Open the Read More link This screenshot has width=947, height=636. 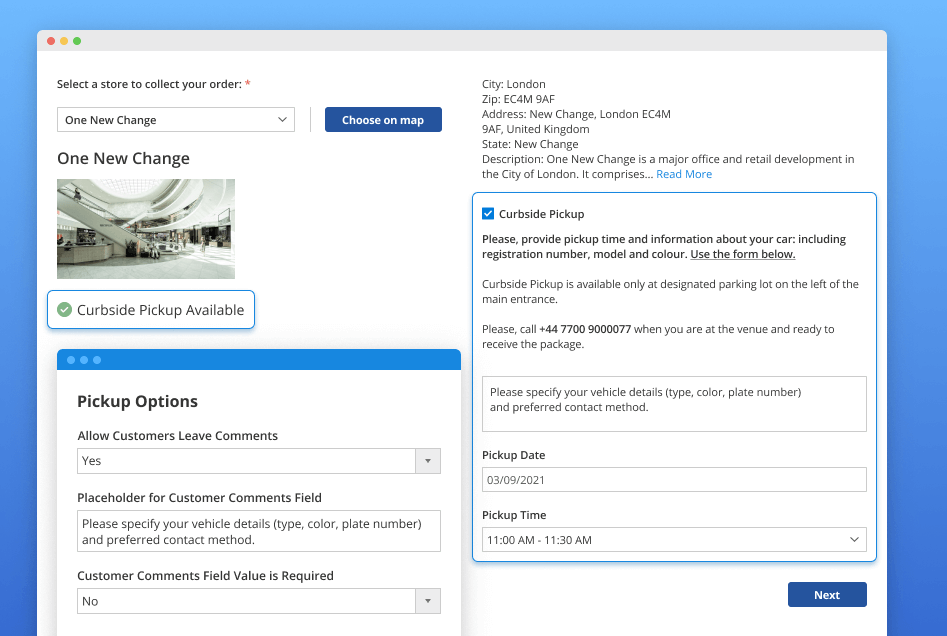click(x=684, y=174)
